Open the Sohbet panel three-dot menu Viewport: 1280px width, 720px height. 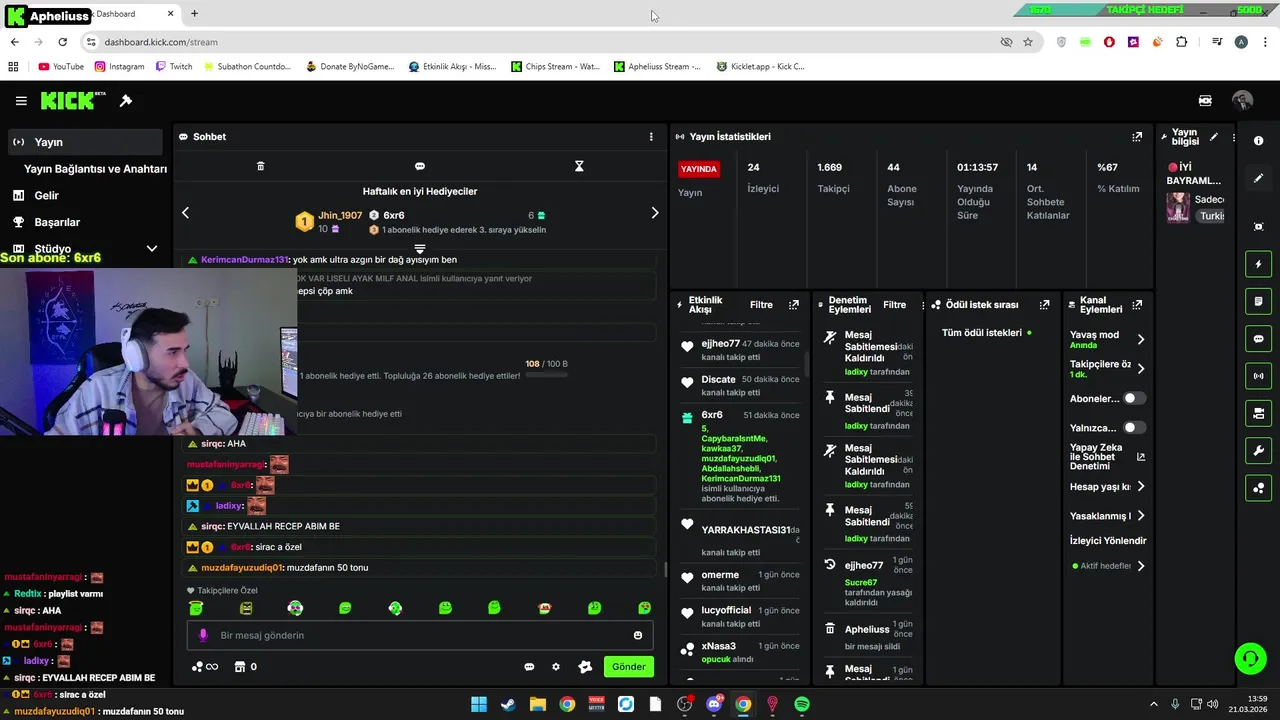[651, 137]
